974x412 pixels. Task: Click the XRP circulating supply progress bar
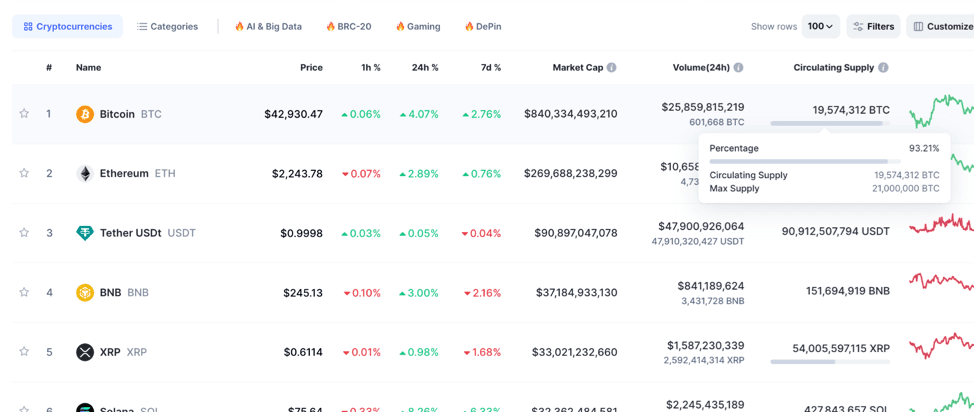(x=829, y=362)
